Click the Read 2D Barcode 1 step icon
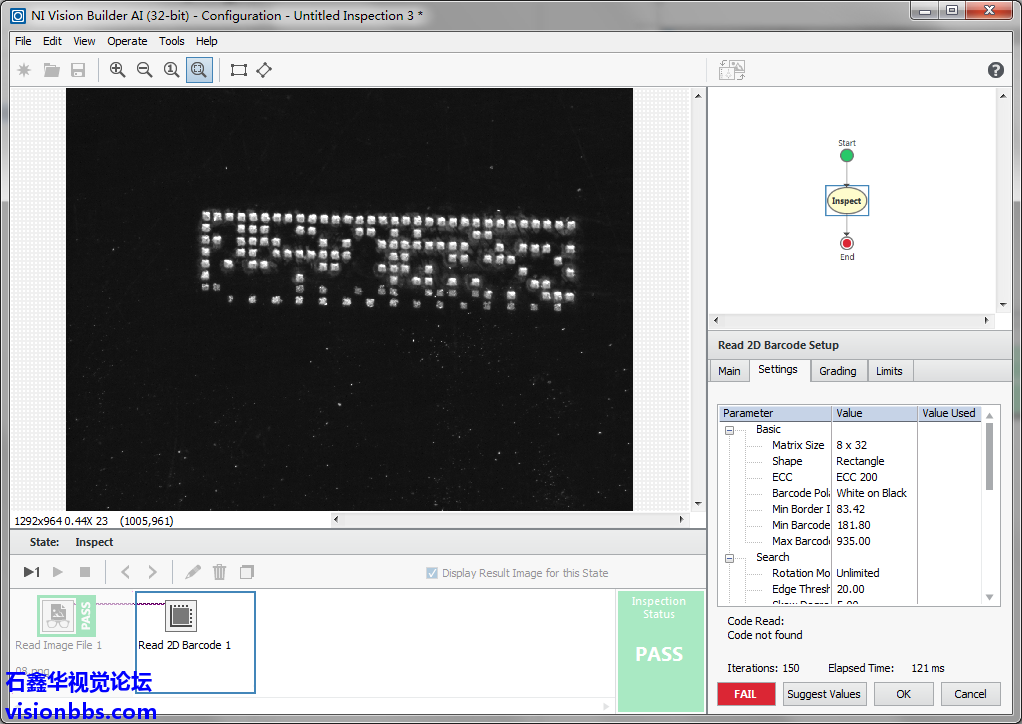Screen dimensions: 1022x724 [181, 616]
